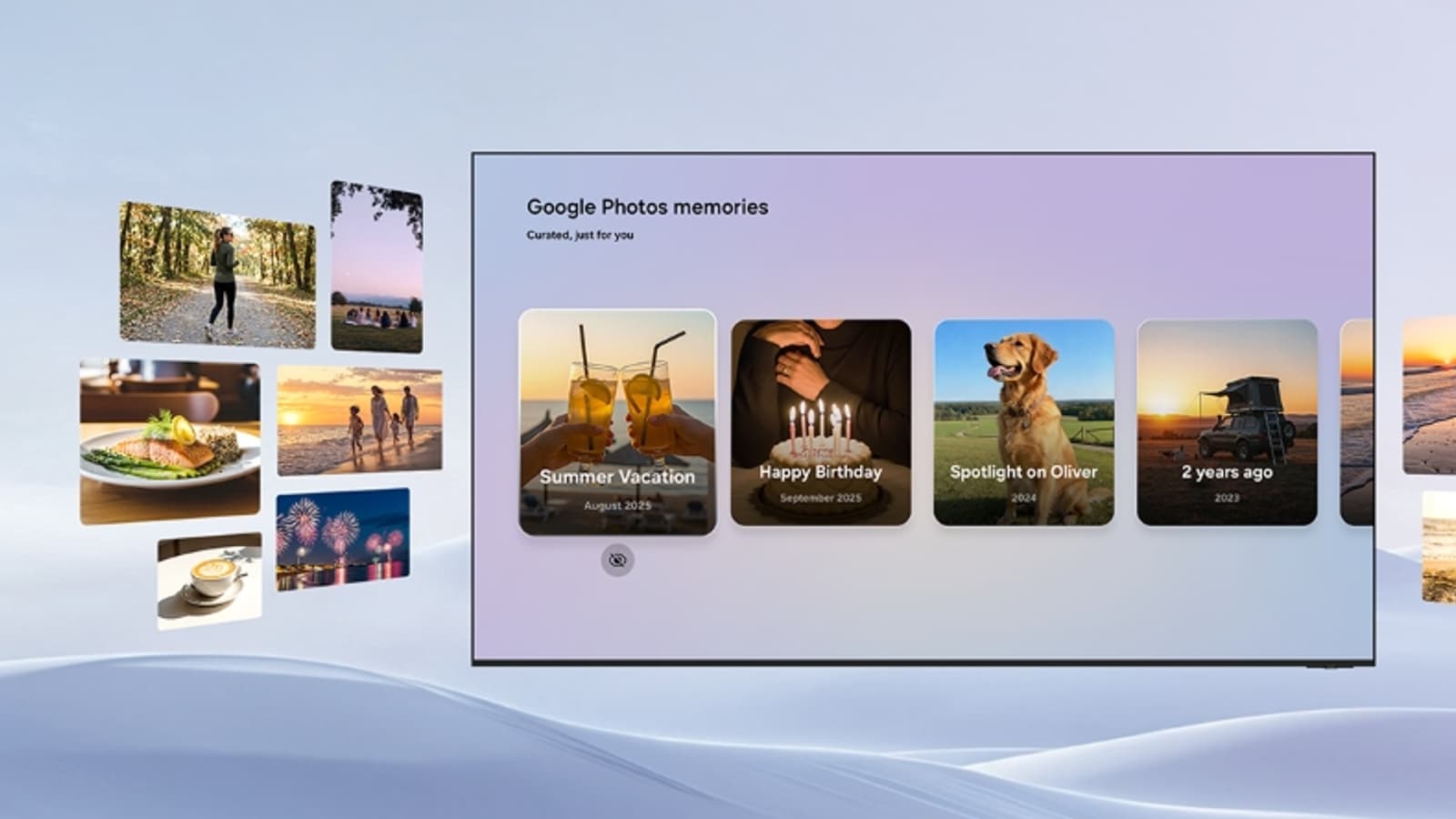This screenshot has width=1456, height=819.
Task: Click the latte coffee cup photo
Action: tap(209, 581)
